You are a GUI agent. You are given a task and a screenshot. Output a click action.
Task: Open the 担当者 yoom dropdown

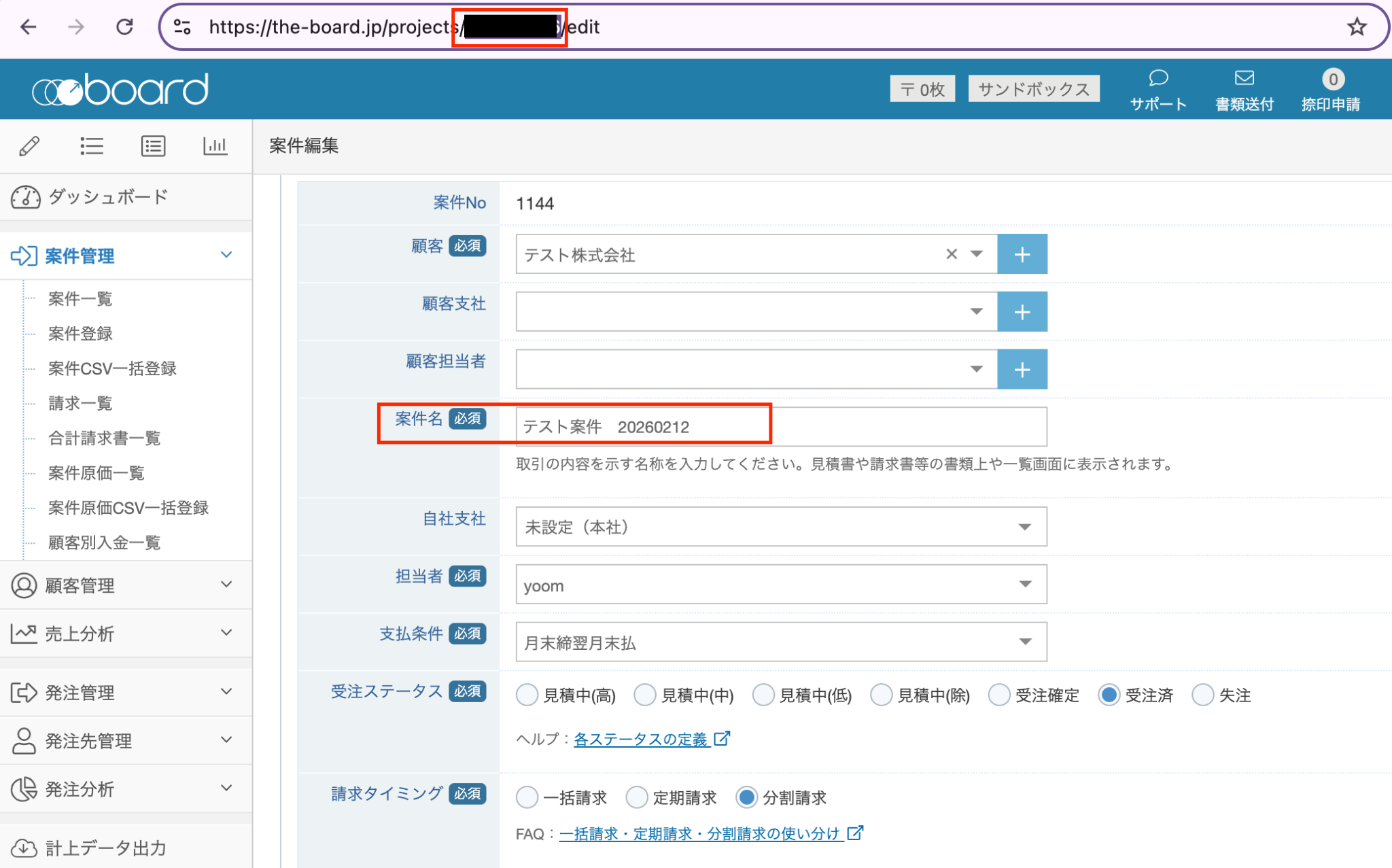[780, 585]
